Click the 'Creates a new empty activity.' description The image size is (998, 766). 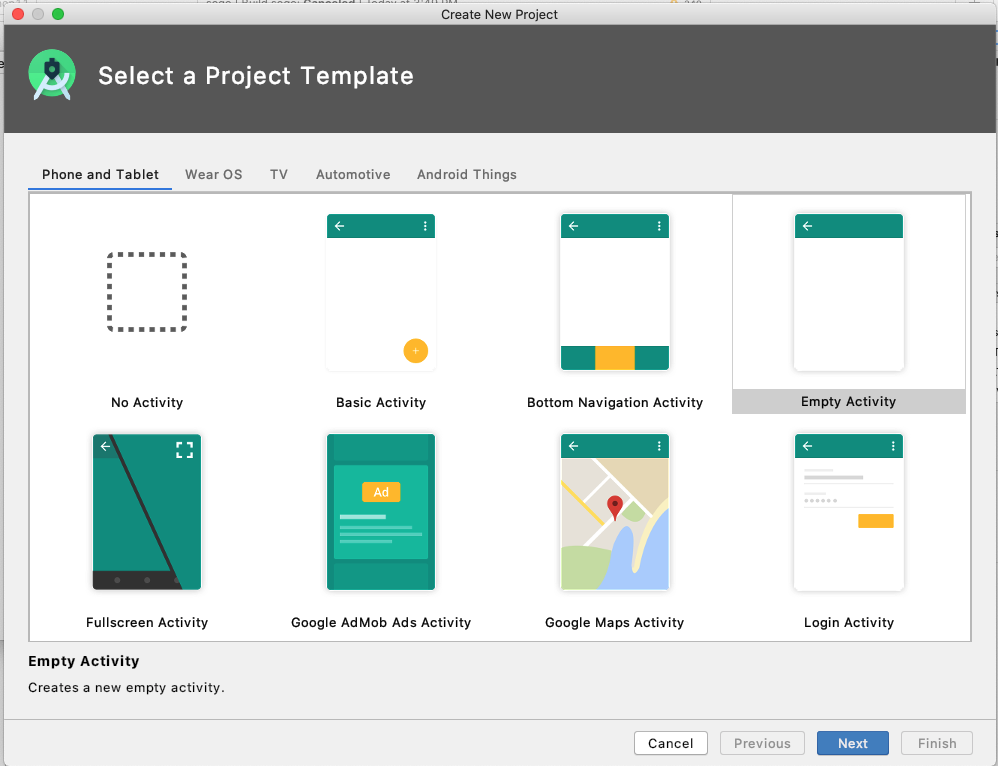tap(126, 688)
